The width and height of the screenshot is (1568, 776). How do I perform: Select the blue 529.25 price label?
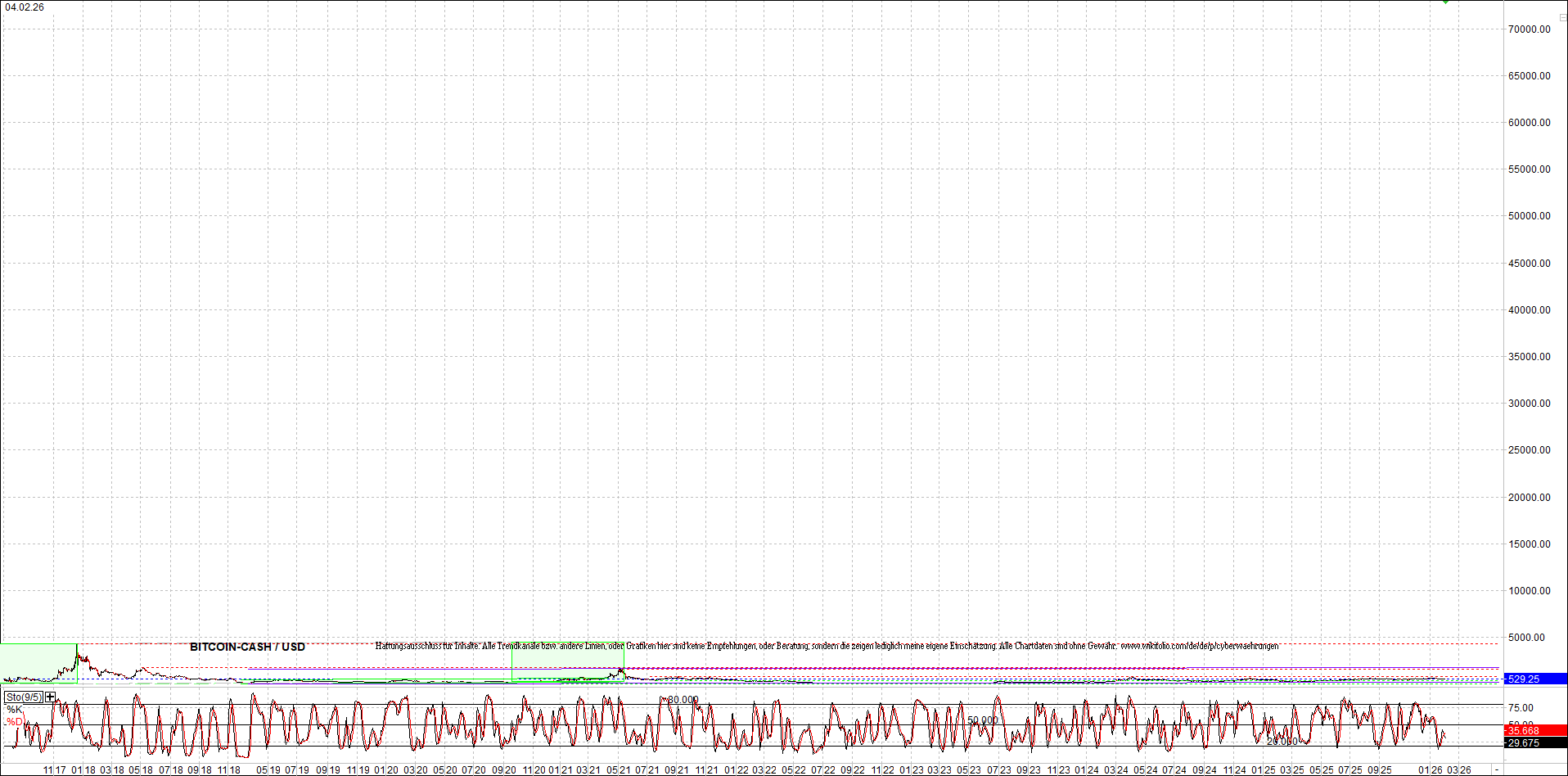coord(1534,679)
